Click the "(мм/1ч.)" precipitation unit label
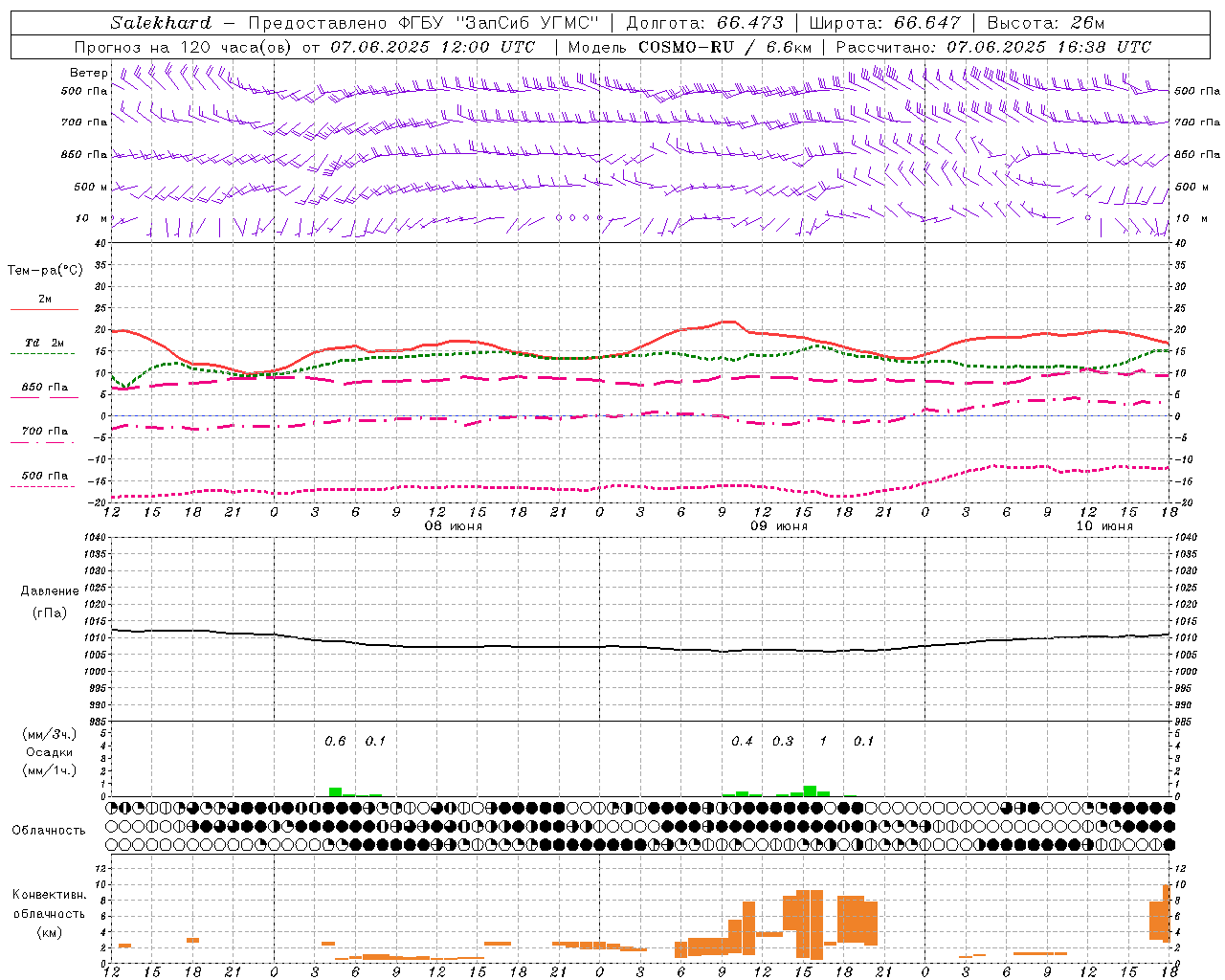1225x980 pixels. (x=50, y=770)
